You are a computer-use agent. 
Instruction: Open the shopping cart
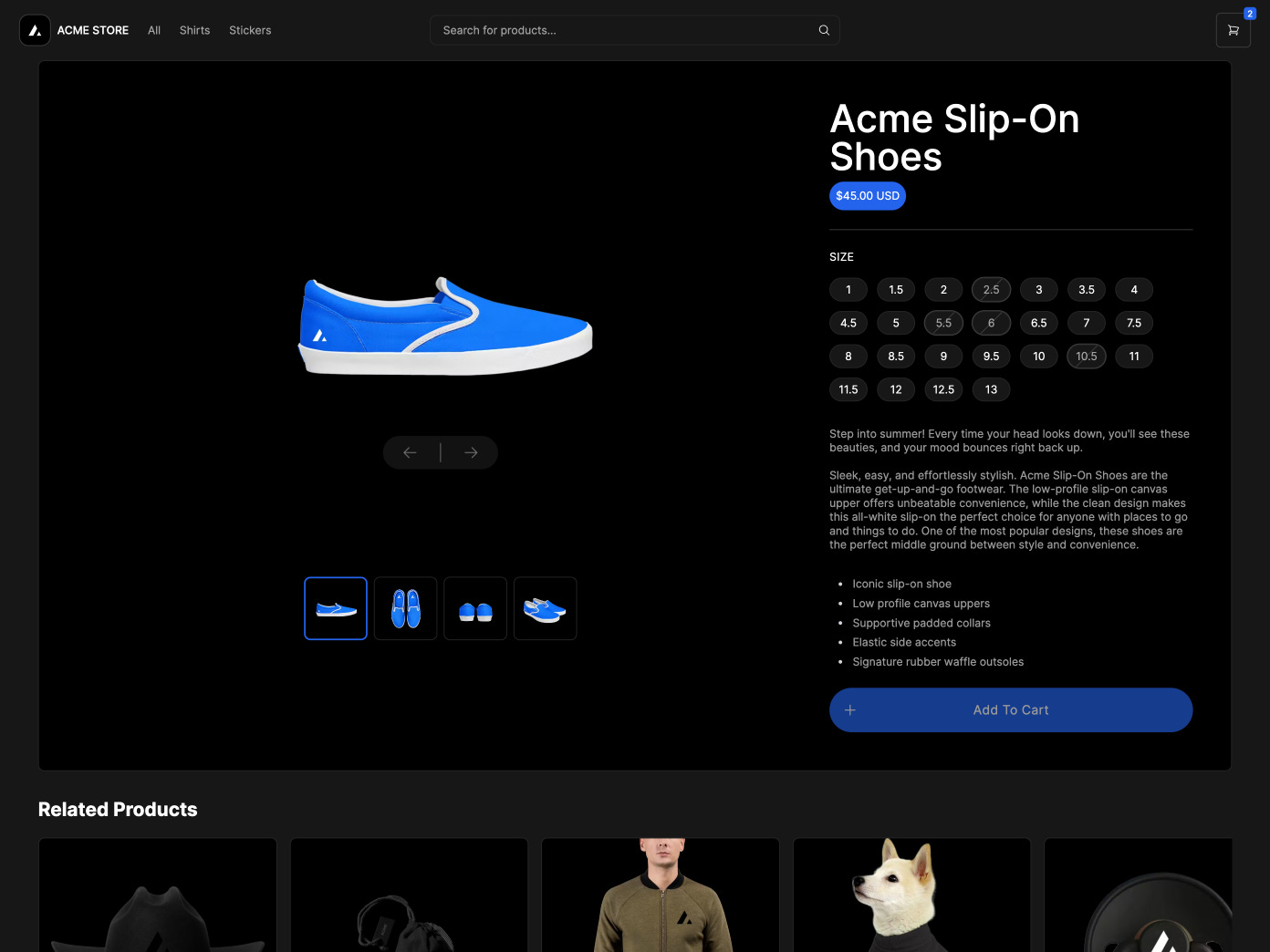(1233, 30)
